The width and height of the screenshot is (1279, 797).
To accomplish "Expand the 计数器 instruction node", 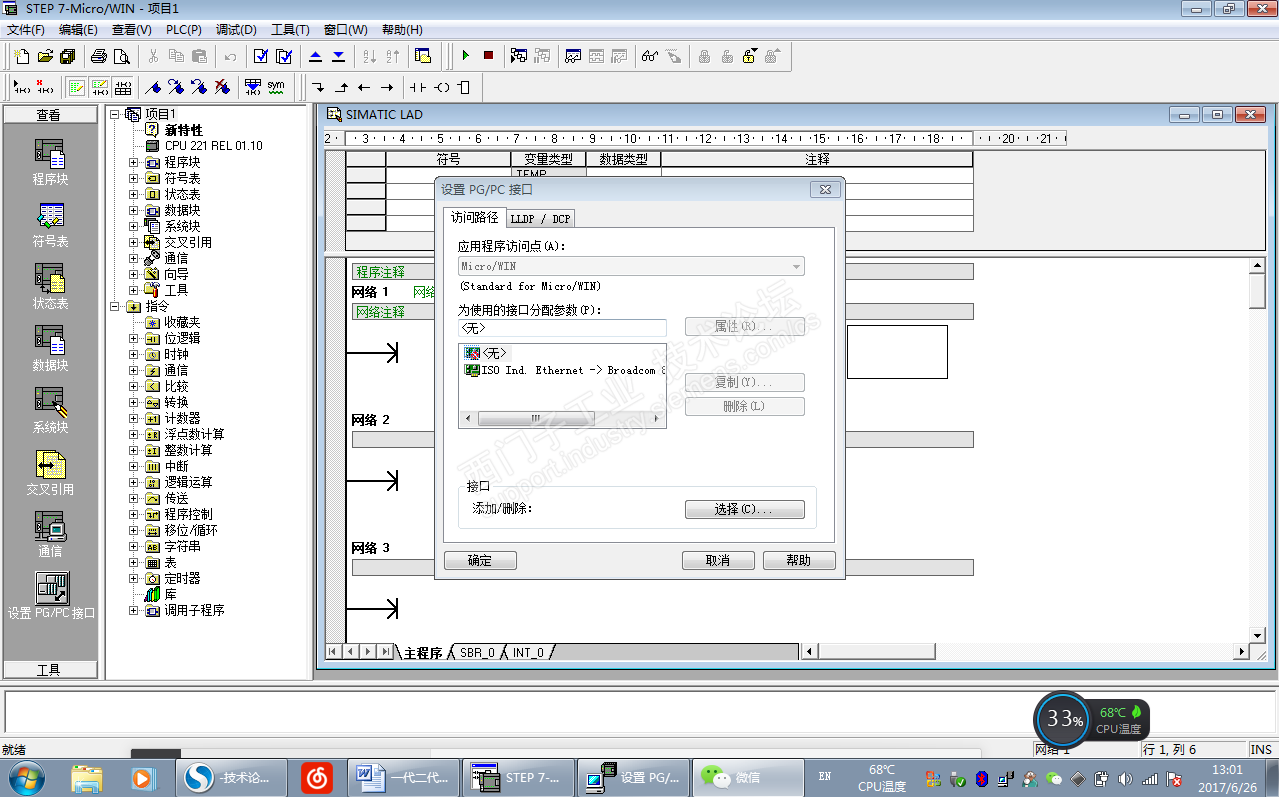I will click(x=134, y=418).
